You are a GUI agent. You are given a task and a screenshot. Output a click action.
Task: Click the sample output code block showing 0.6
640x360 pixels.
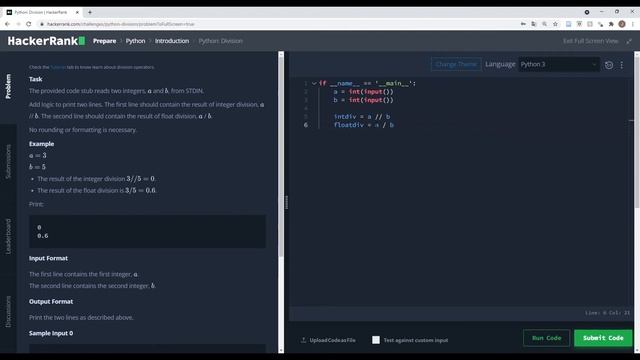[147, 231]
